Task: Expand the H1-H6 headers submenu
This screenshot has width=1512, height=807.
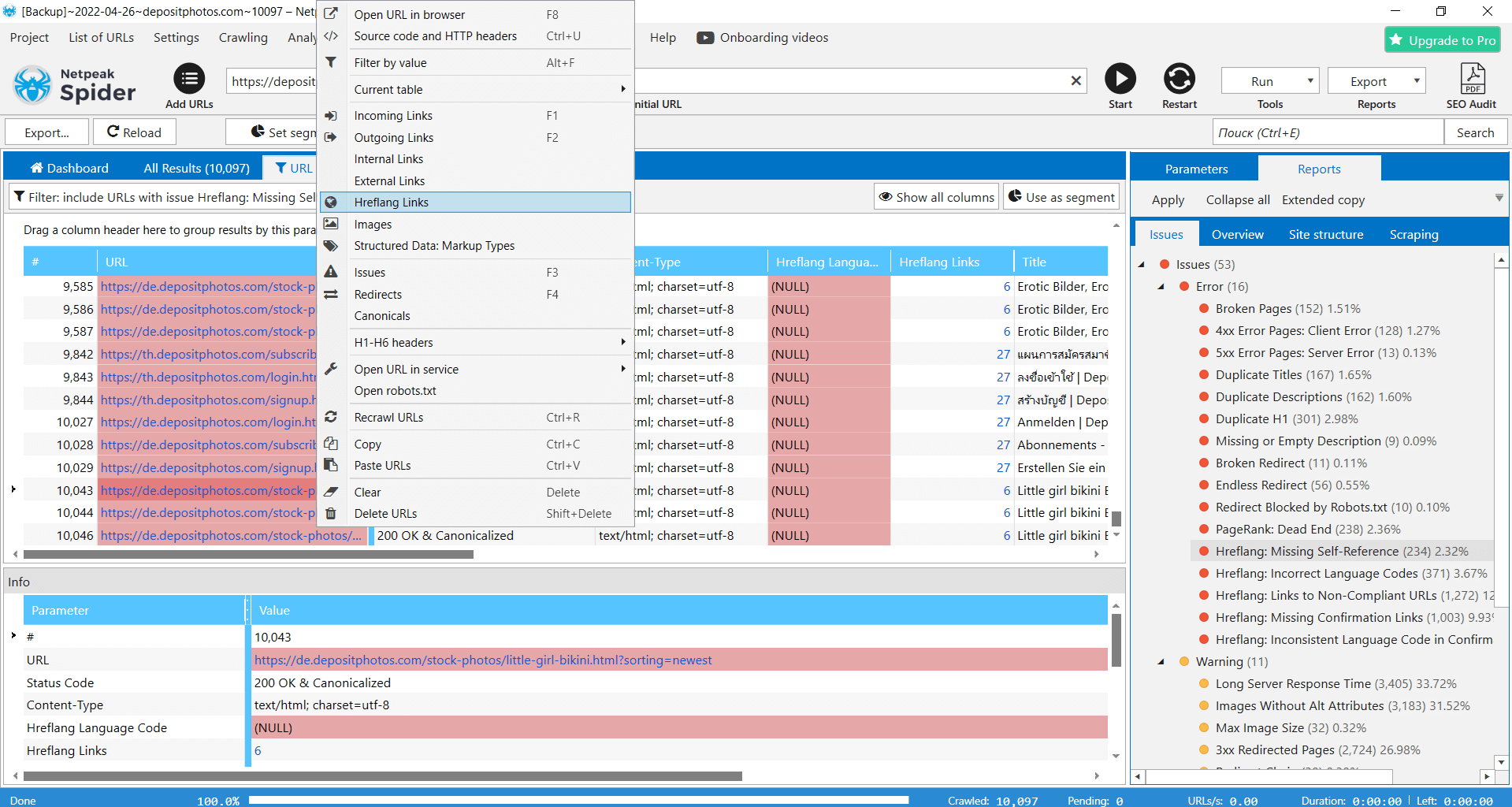Action: [475, 343]
